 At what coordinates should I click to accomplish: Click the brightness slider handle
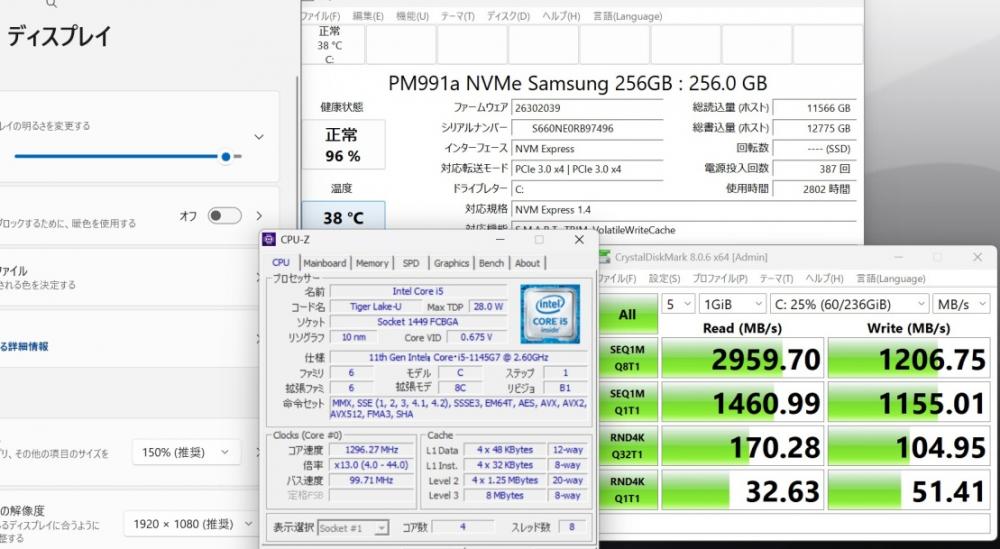pos(226,156)
